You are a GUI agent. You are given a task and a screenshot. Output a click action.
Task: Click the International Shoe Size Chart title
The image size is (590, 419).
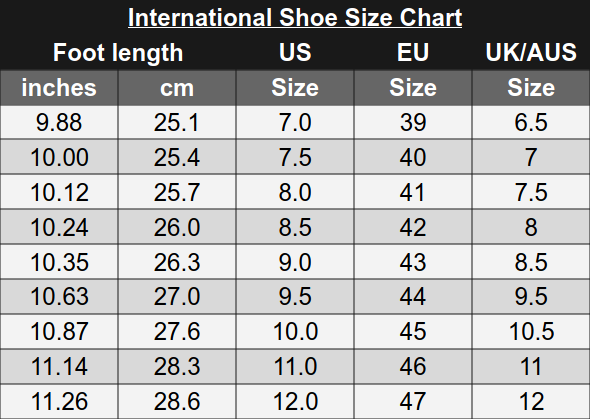[295, 18]
